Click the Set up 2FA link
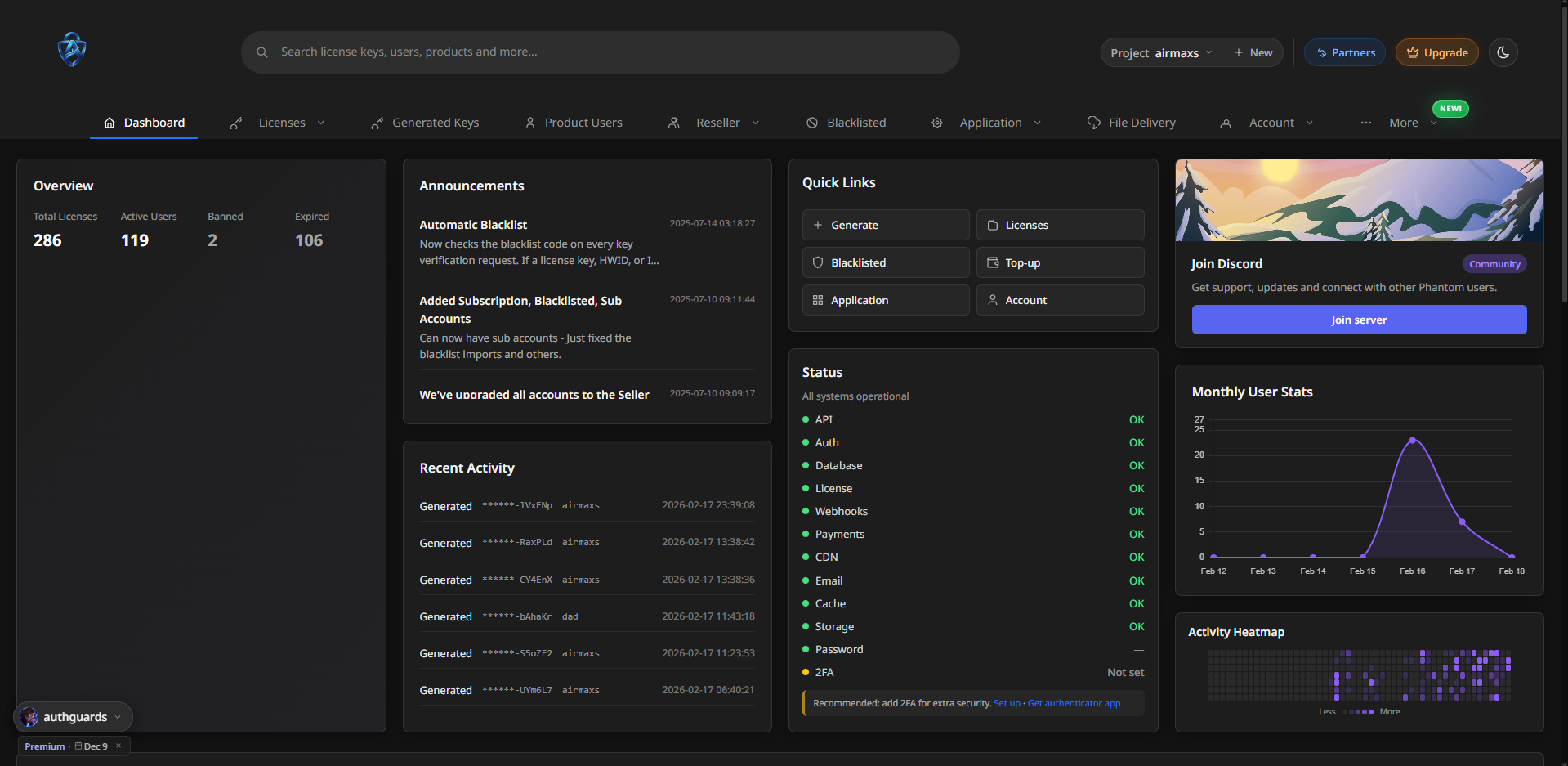Image resolution: width=1568 pixels, height=766 pixels. (1007, 703)
